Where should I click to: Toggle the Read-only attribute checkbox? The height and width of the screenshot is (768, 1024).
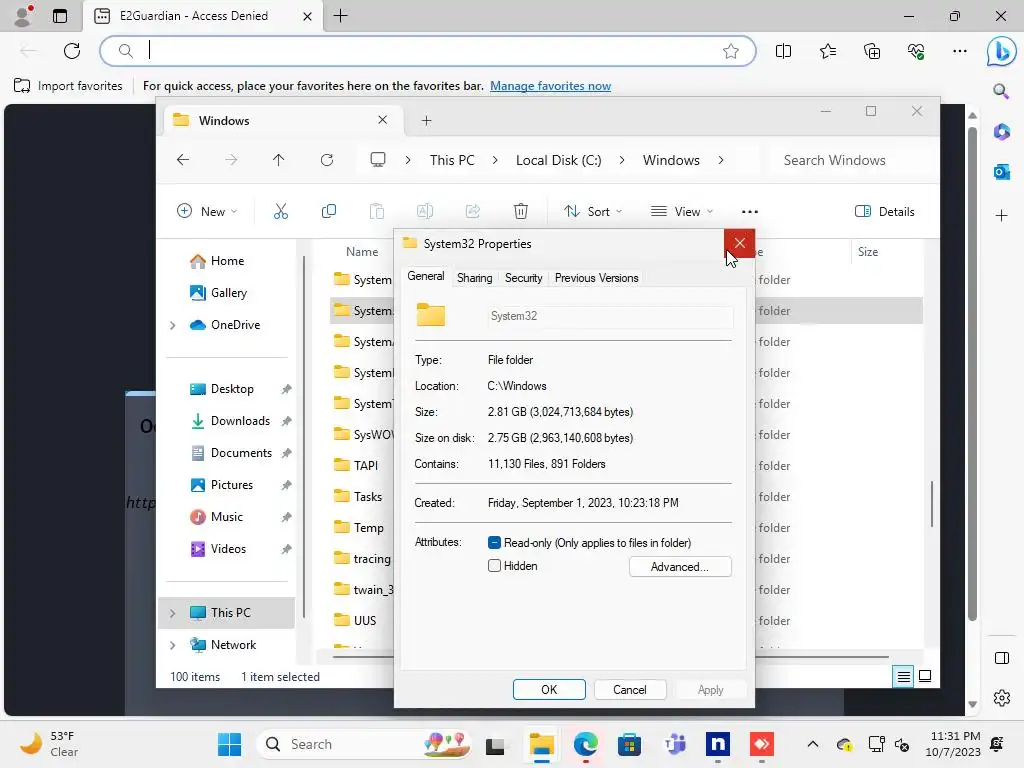tap(494, 543)
